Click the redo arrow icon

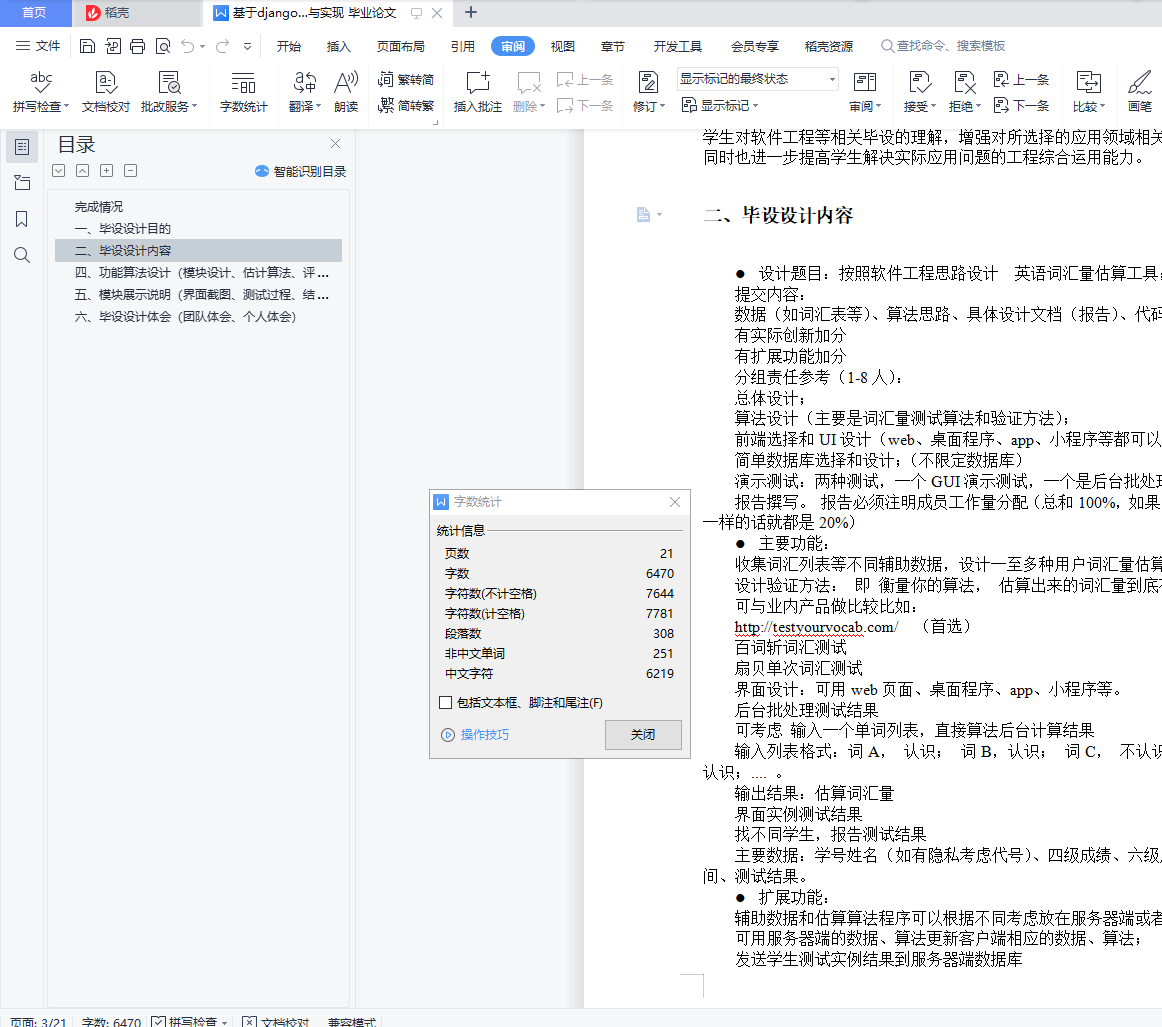coord(222,46)
